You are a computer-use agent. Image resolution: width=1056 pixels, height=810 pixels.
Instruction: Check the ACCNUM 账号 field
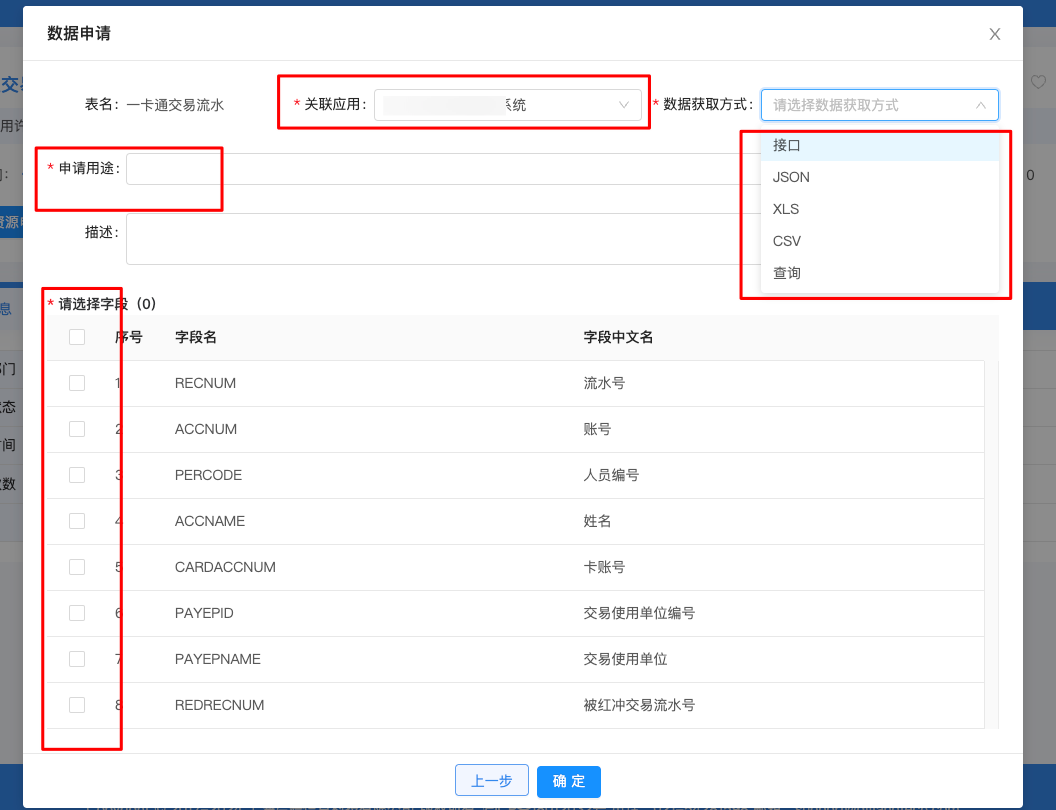click(76, 428)
